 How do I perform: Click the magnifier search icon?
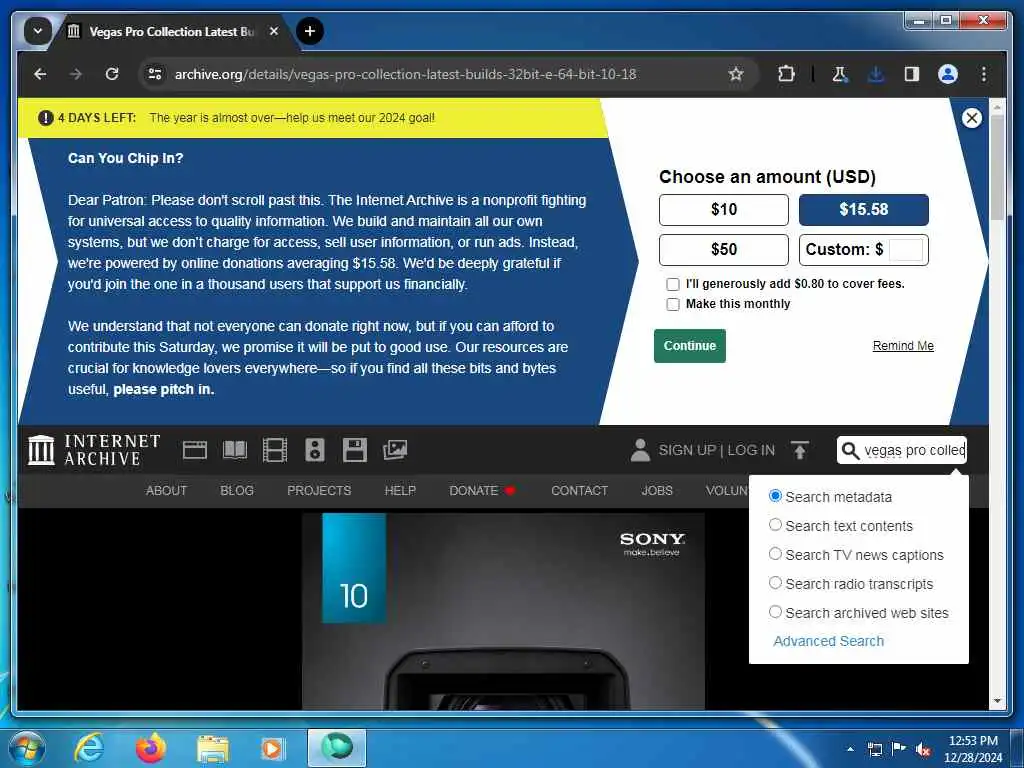[850, 451]
